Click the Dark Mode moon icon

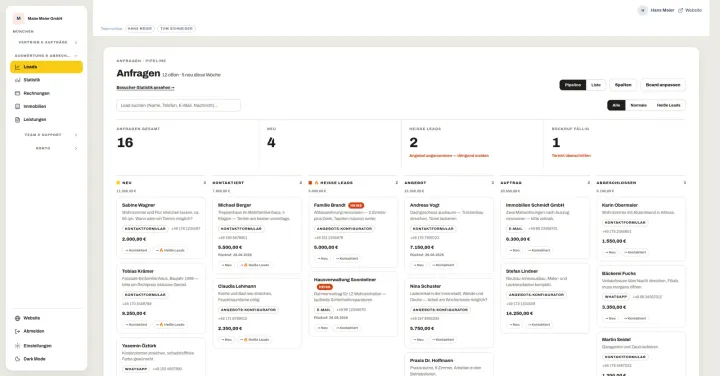(x=17, y=359)
